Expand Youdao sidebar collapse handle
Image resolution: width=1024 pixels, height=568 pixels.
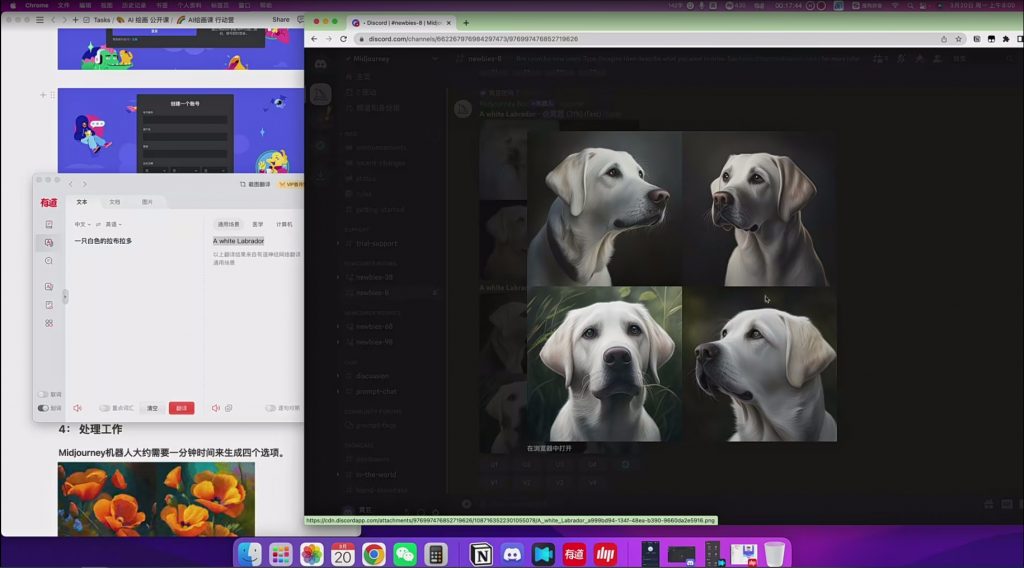(65, 297)
